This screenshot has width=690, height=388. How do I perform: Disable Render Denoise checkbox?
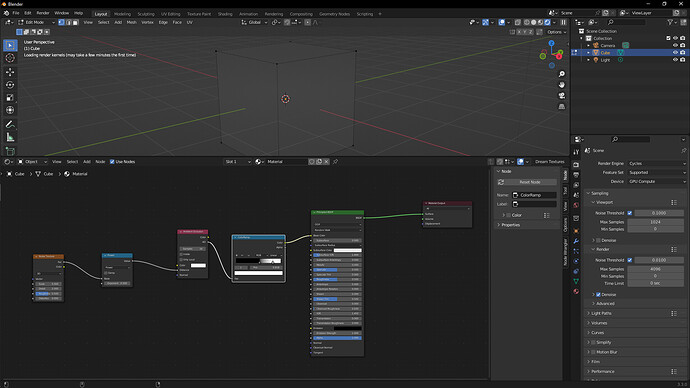point(598,294)
